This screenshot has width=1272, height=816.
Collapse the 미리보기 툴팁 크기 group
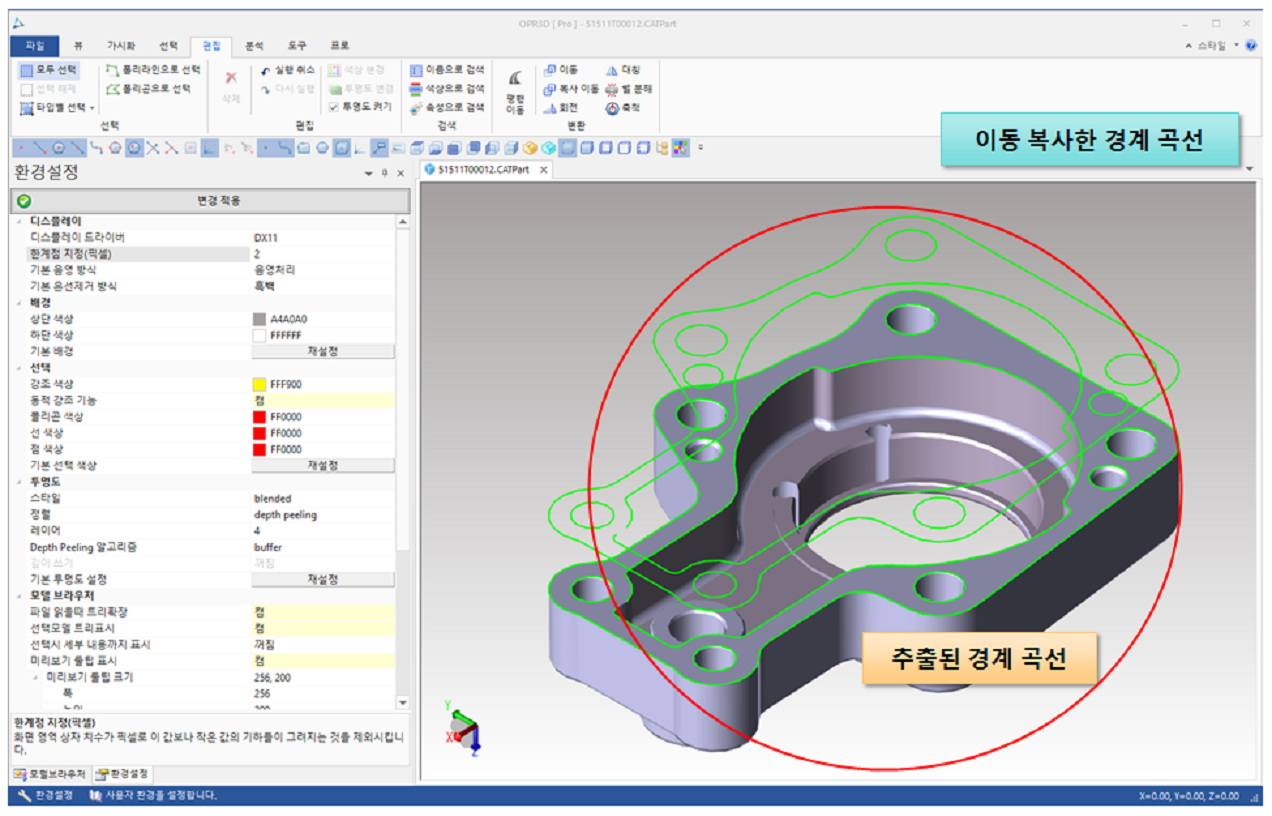click(36, 677)
